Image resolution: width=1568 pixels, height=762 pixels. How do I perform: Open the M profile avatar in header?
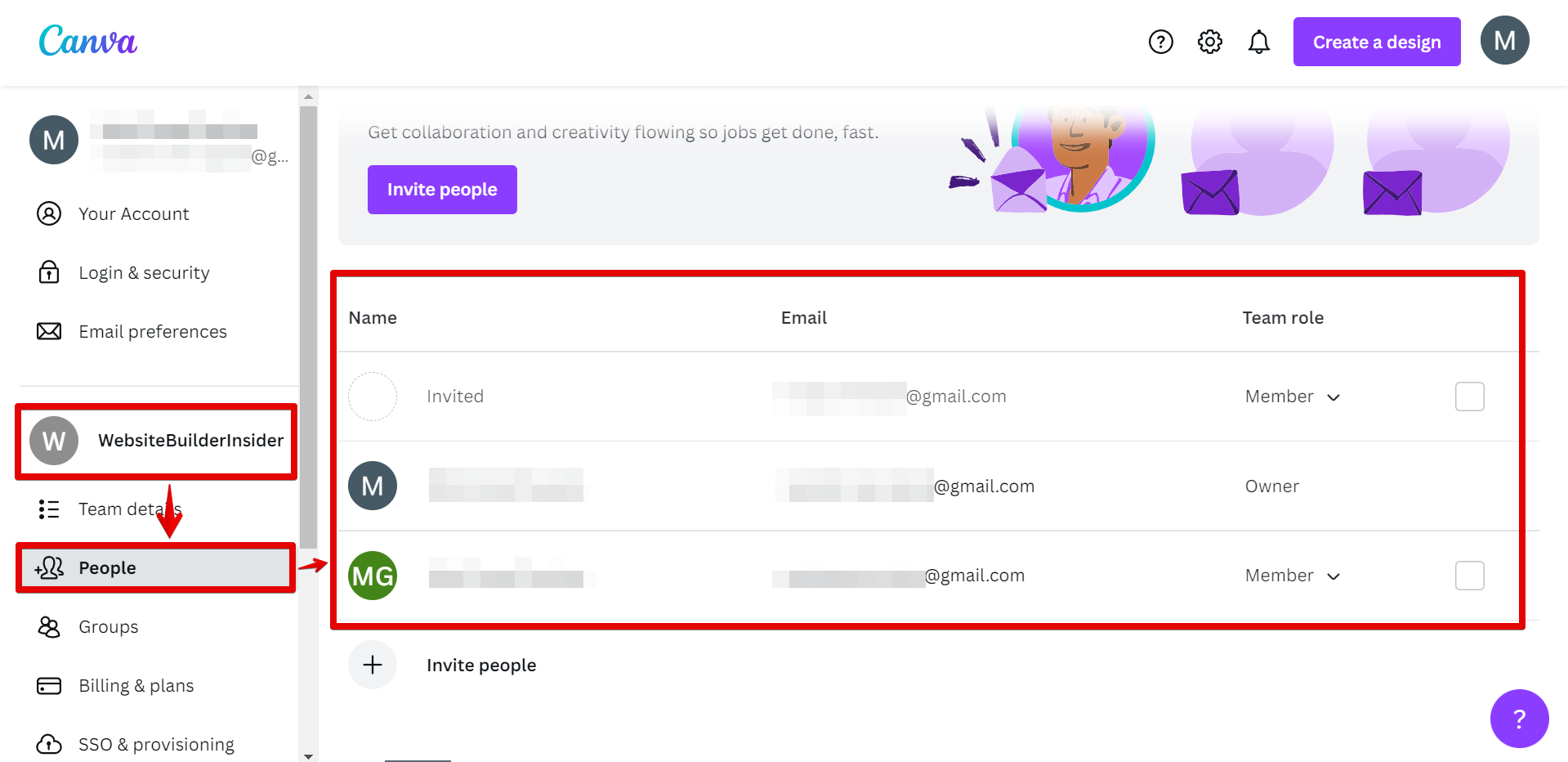click(x=1504, y=41)
